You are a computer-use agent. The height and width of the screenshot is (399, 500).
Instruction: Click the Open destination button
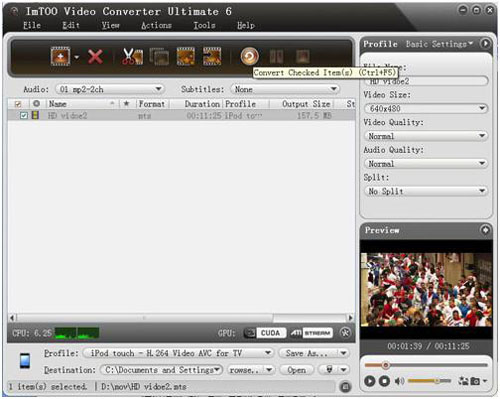click(296, 370)
